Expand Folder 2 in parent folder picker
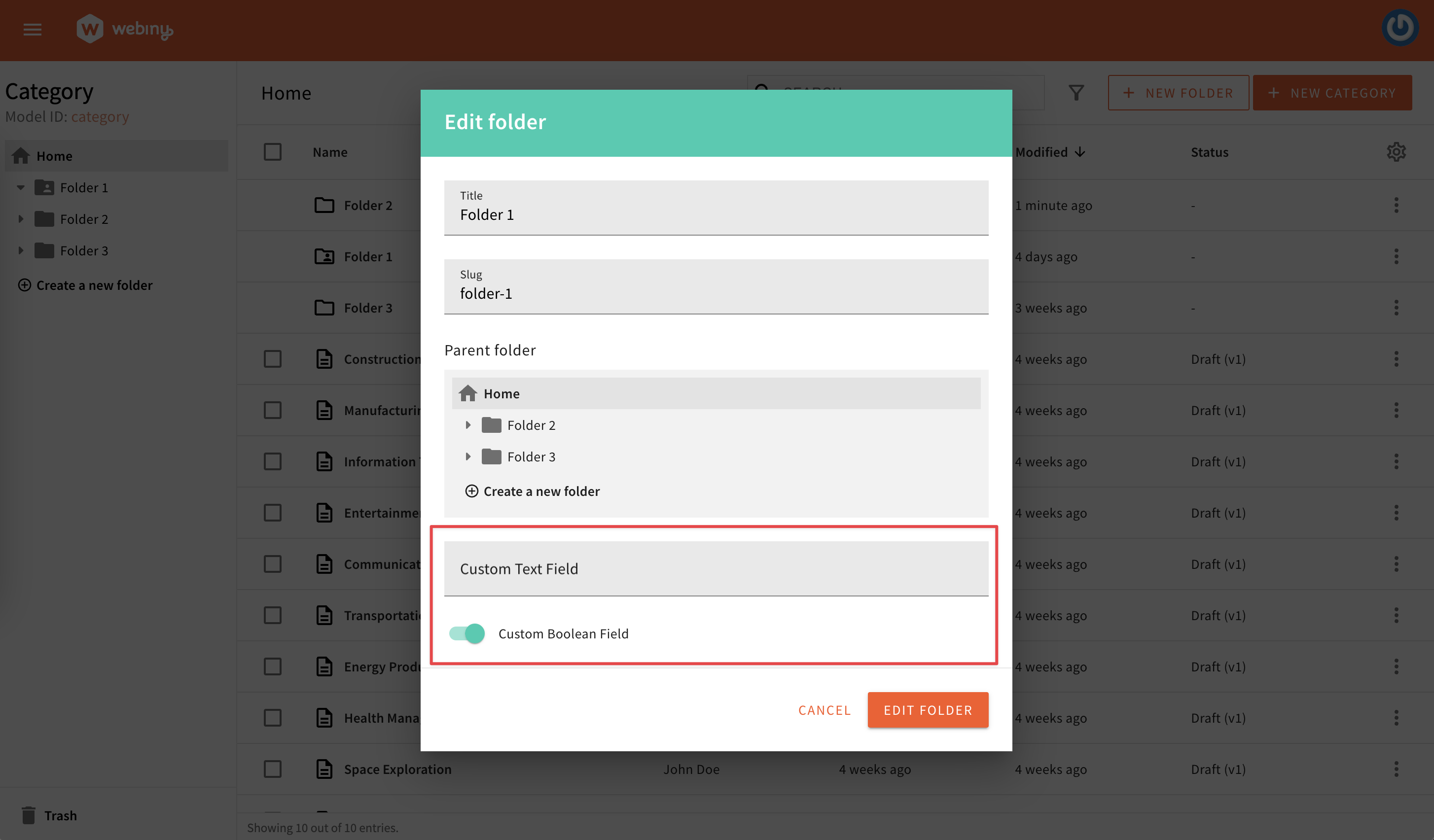 tap(469, 425)
